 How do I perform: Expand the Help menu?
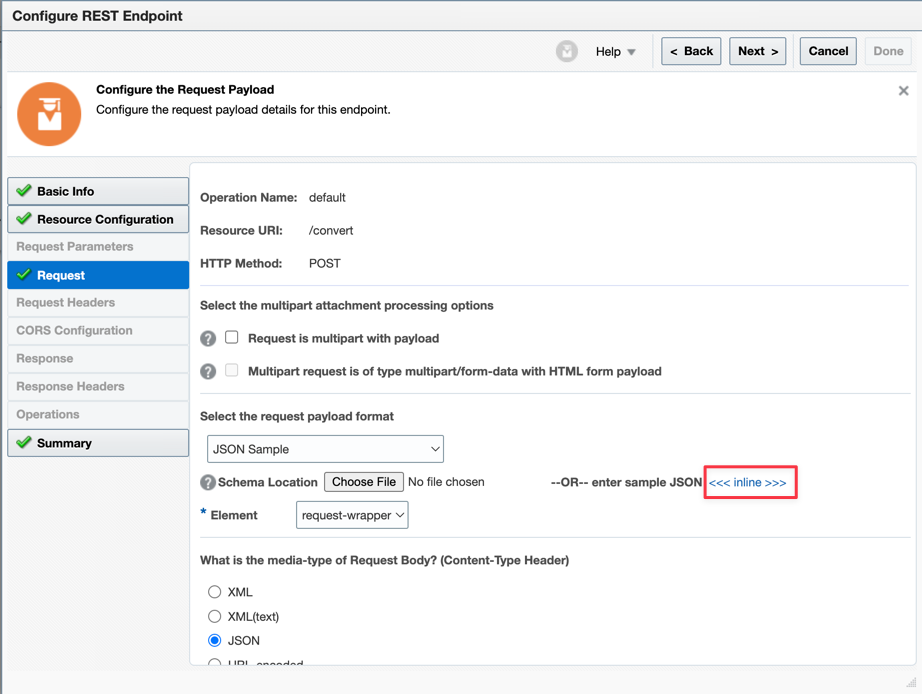pyautogui.click(x=614, y=51)
